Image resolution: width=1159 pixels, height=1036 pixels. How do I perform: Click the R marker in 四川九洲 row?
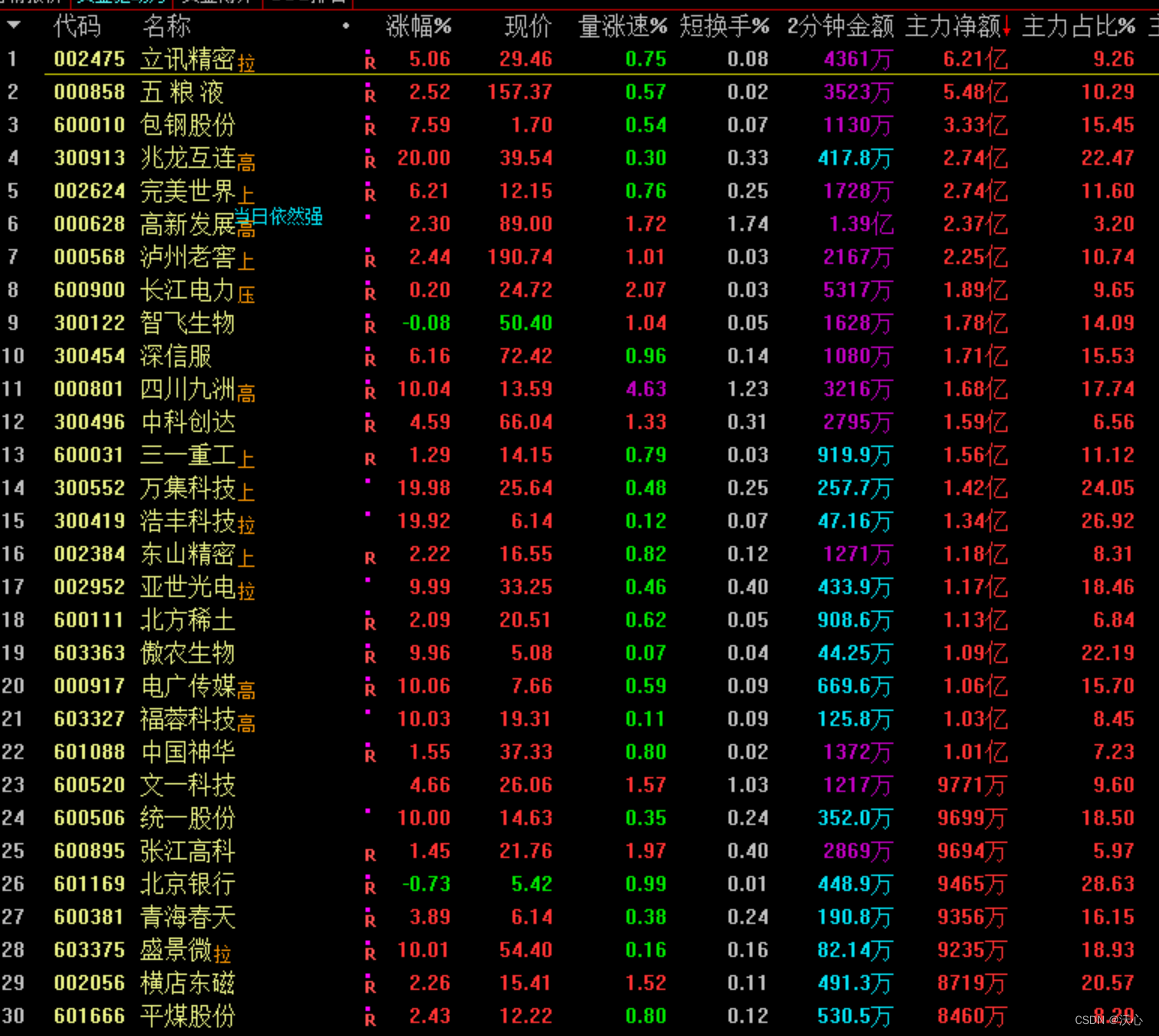pyautogui.click(x=370, y=392)
